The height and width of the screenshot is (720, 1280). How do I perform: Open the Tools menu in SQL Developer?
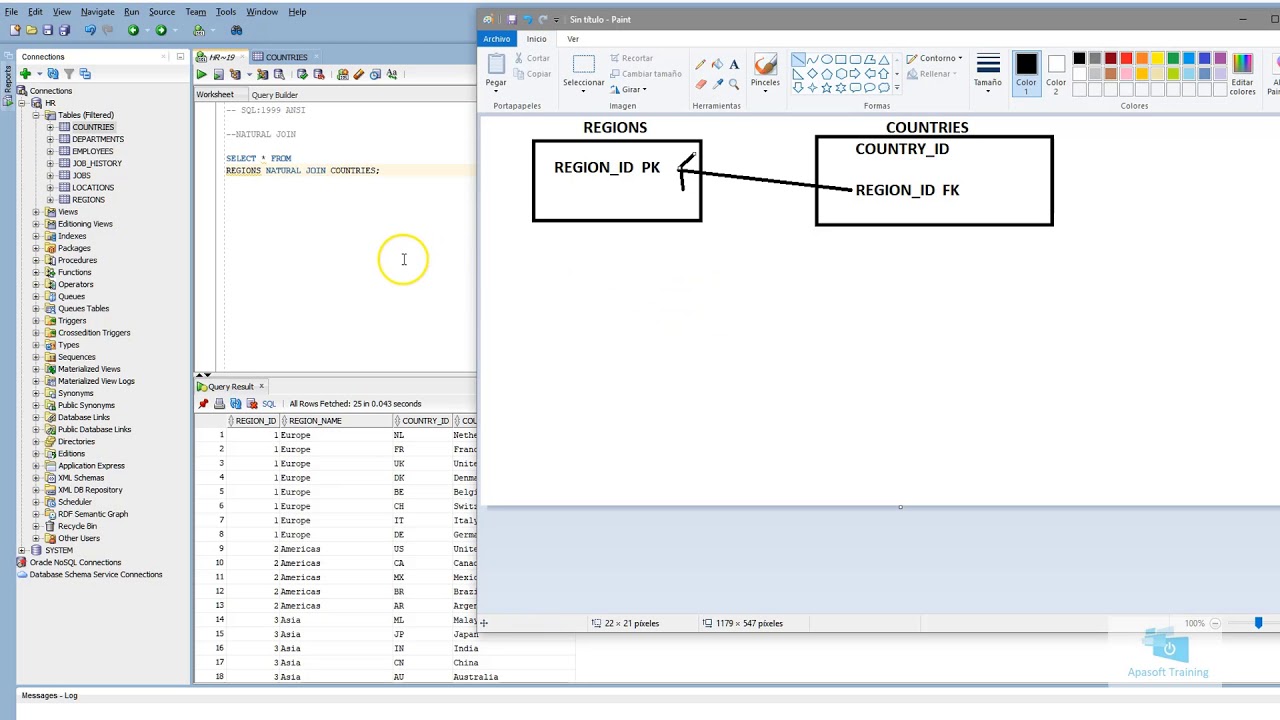tap(226, 12)
